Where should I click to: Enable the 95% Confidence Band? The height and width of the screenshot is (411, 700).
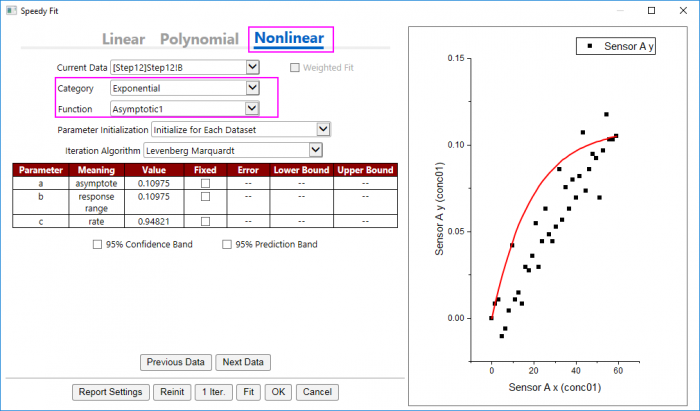(x=97, y=244)
